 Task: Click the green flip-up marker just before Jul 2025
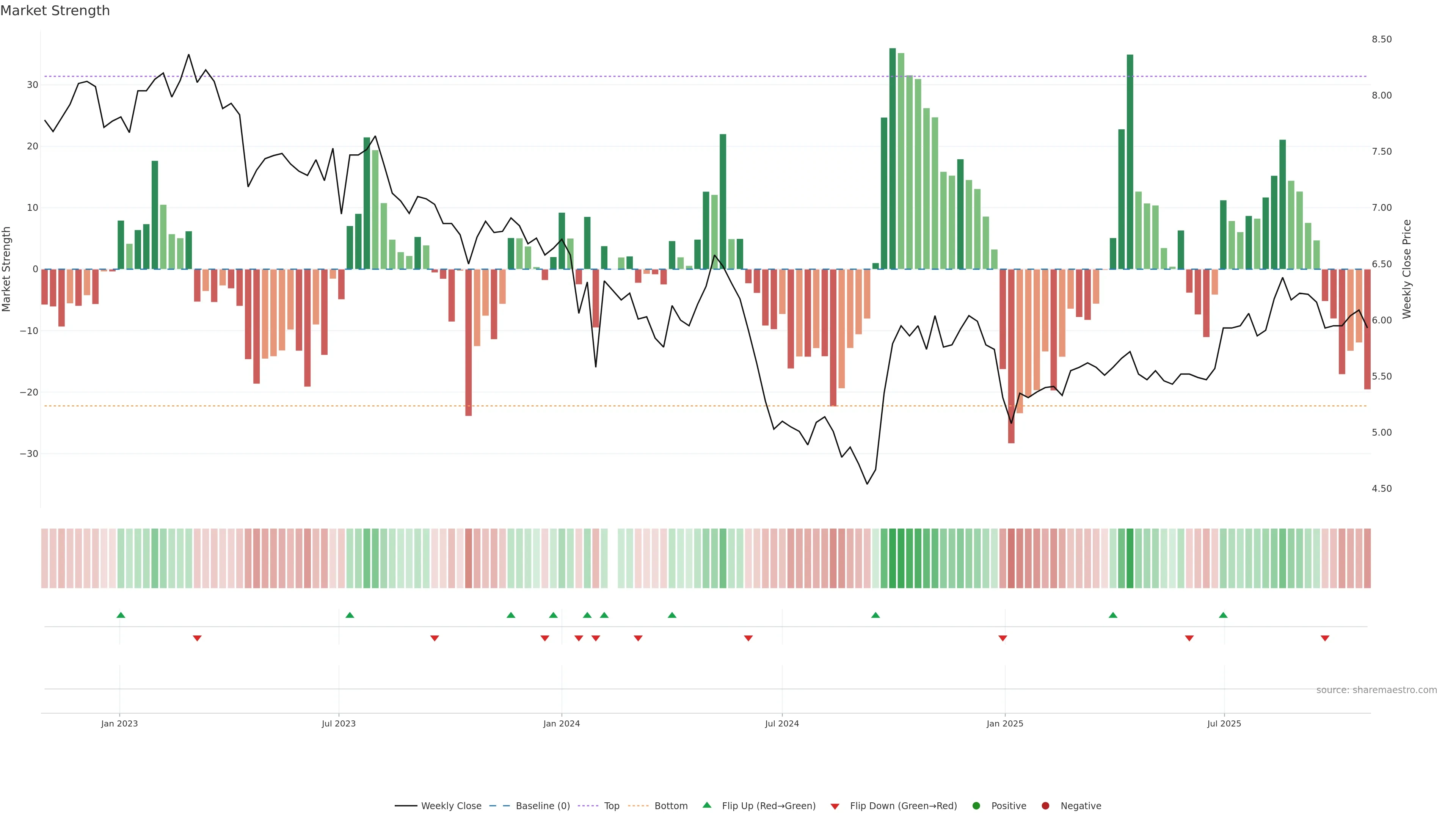1223,615
